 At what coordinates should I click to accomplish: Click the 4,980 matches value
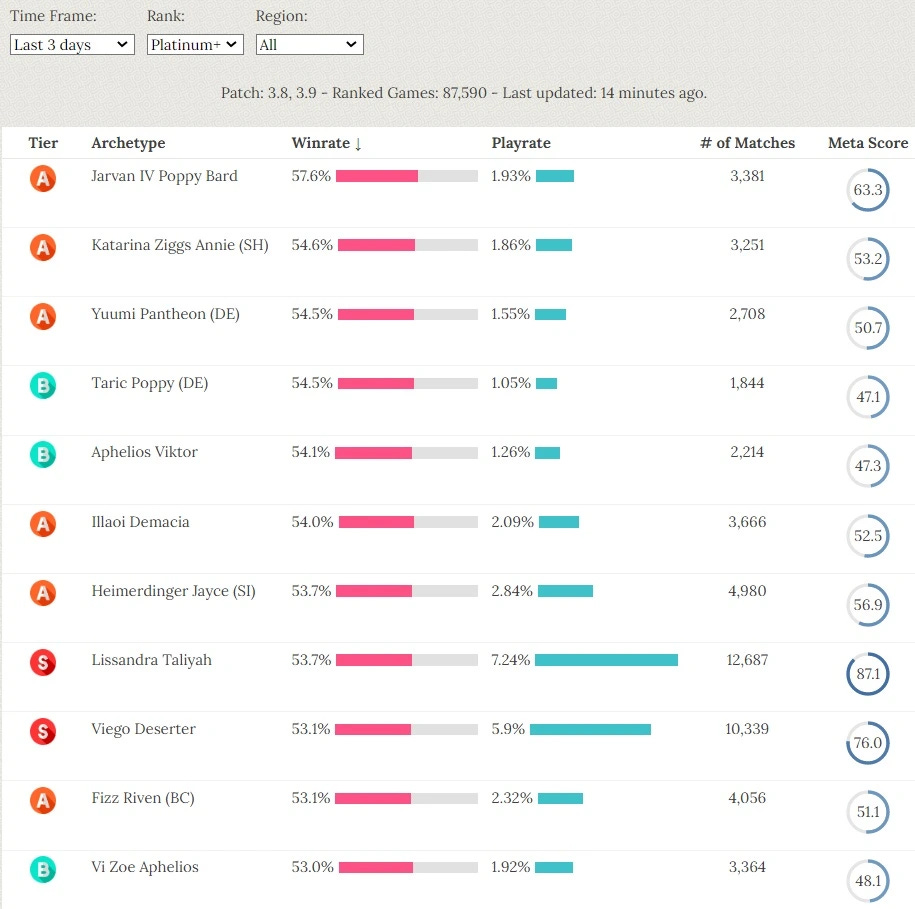[x=748, y=591]
